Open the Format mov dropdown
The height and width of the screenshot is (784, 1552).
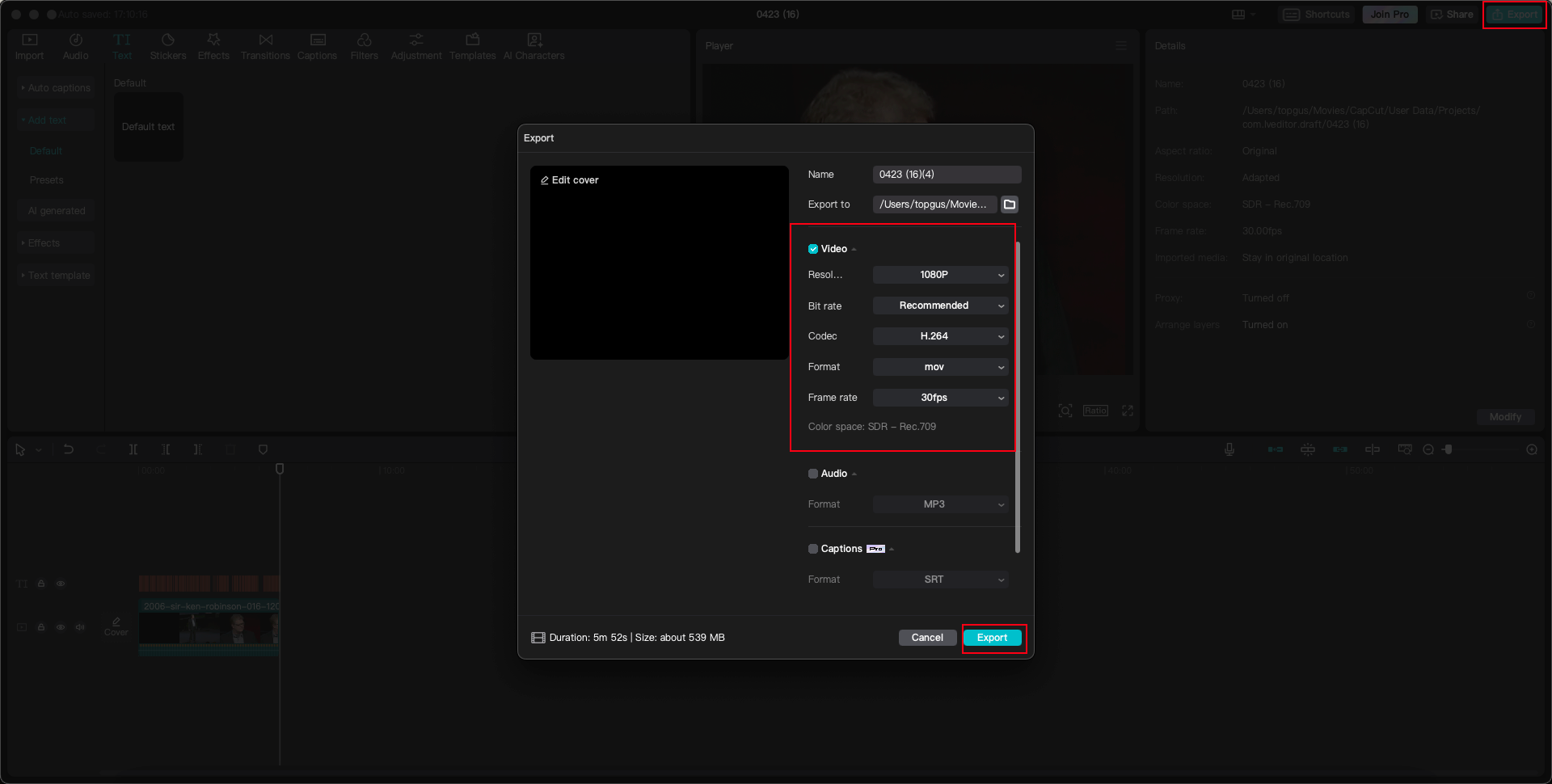[x=940, y=367]
